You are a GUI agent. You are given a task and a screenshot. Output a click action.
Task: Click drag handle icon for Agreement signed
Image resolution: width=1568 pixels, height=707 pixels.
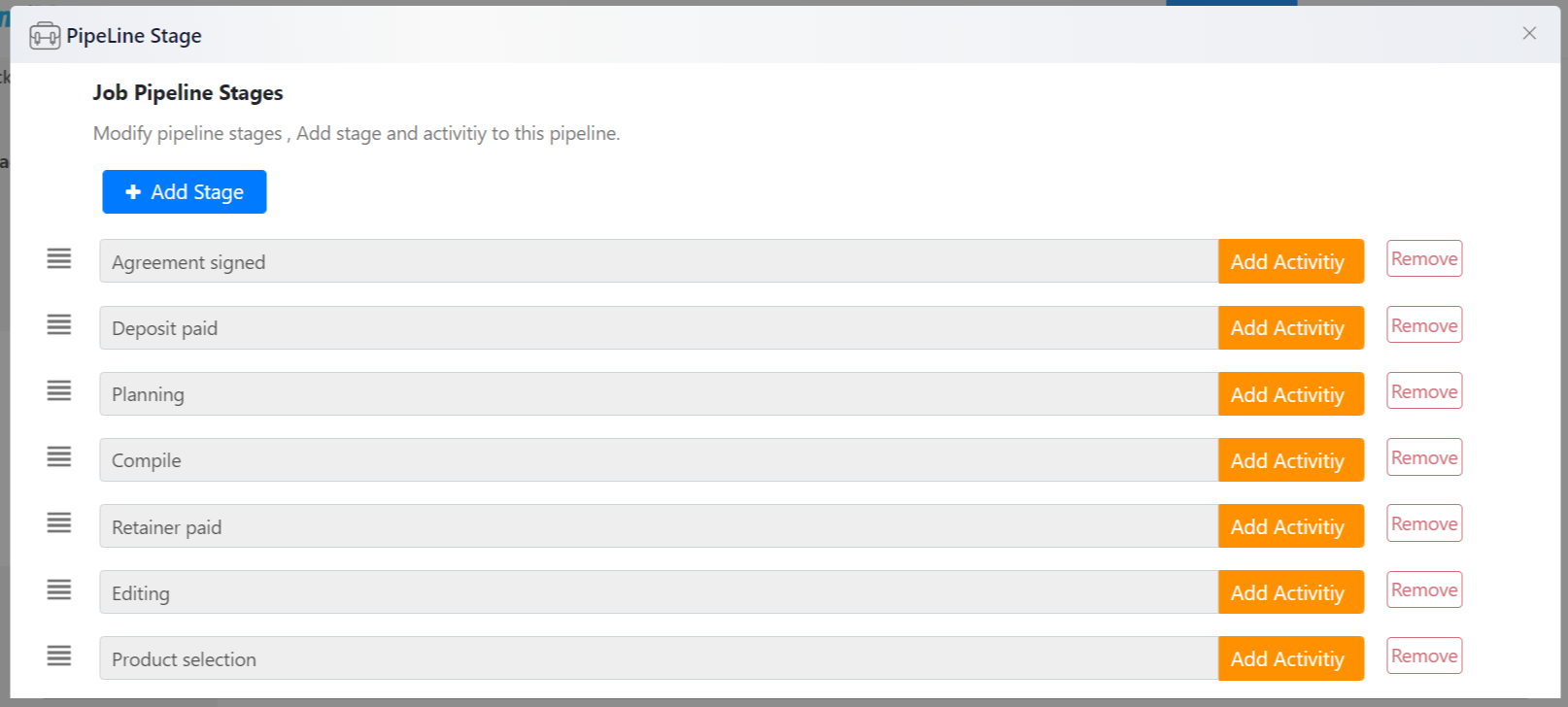[x=59, y=258]
